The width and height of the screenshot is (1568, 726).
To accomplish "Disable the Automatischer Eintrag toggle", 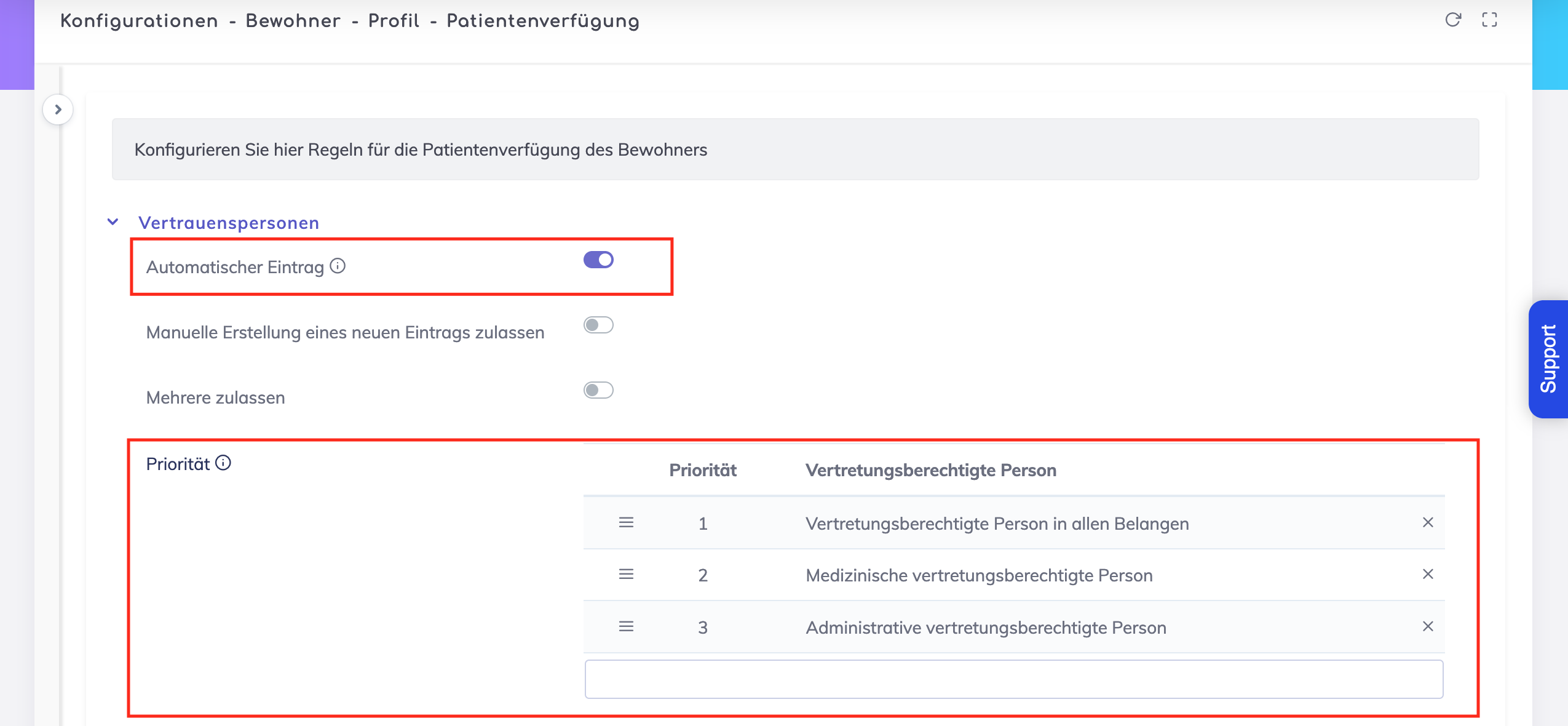I will pos(598,260).
